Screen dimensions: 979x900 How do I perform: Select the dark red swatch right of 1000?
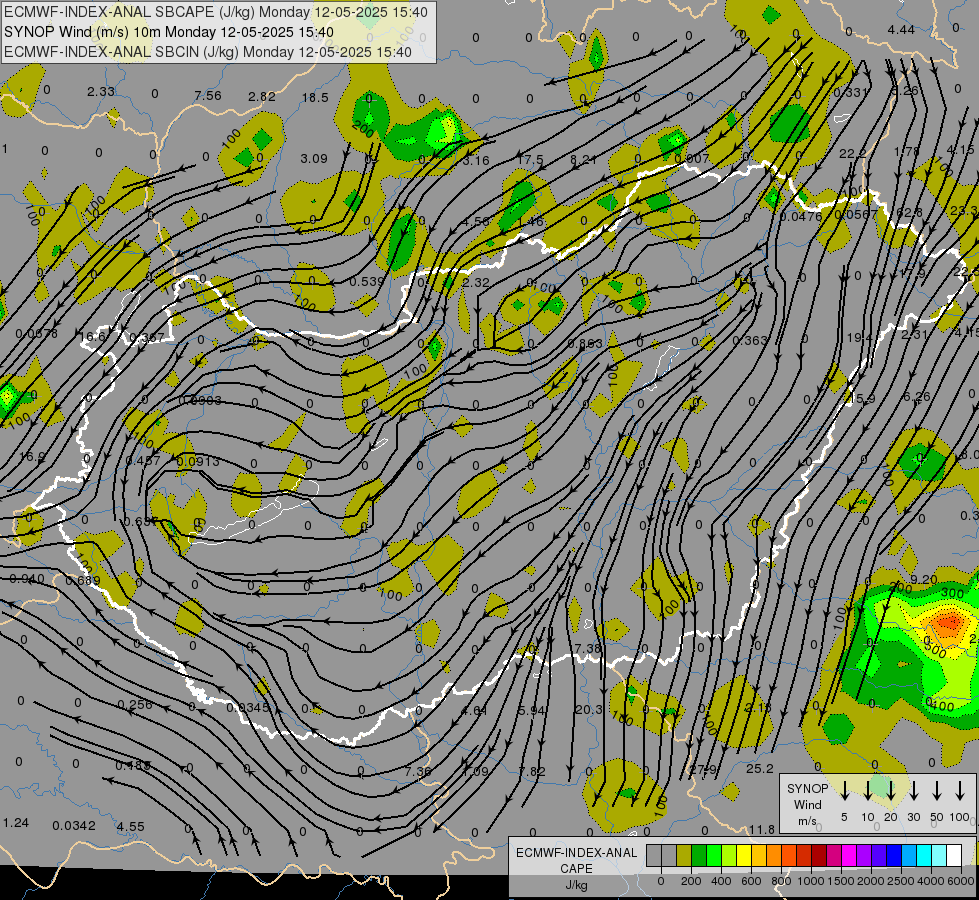coord(819,856)
